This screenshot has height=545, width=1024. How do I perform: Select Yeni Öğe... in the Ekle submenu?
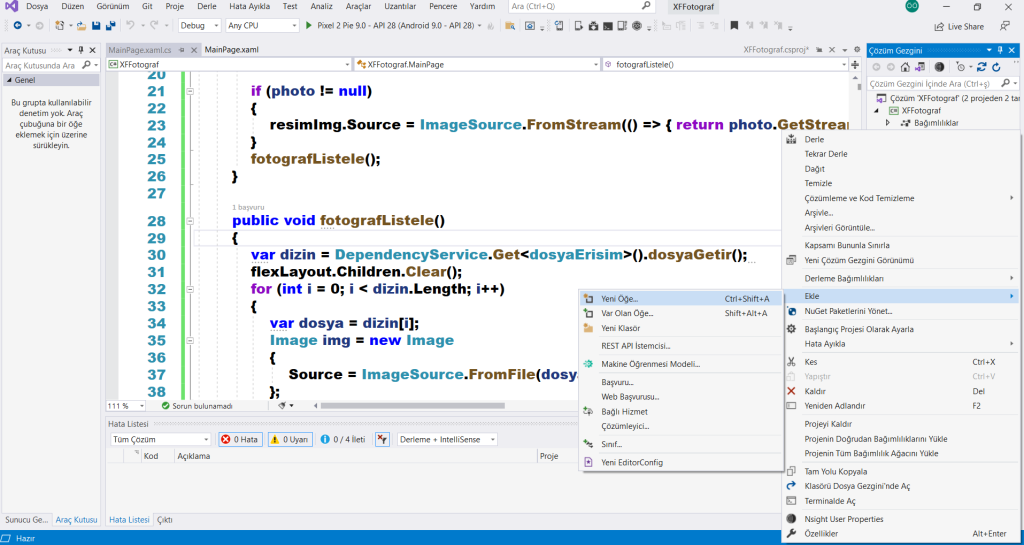click(x=620, y=298)
